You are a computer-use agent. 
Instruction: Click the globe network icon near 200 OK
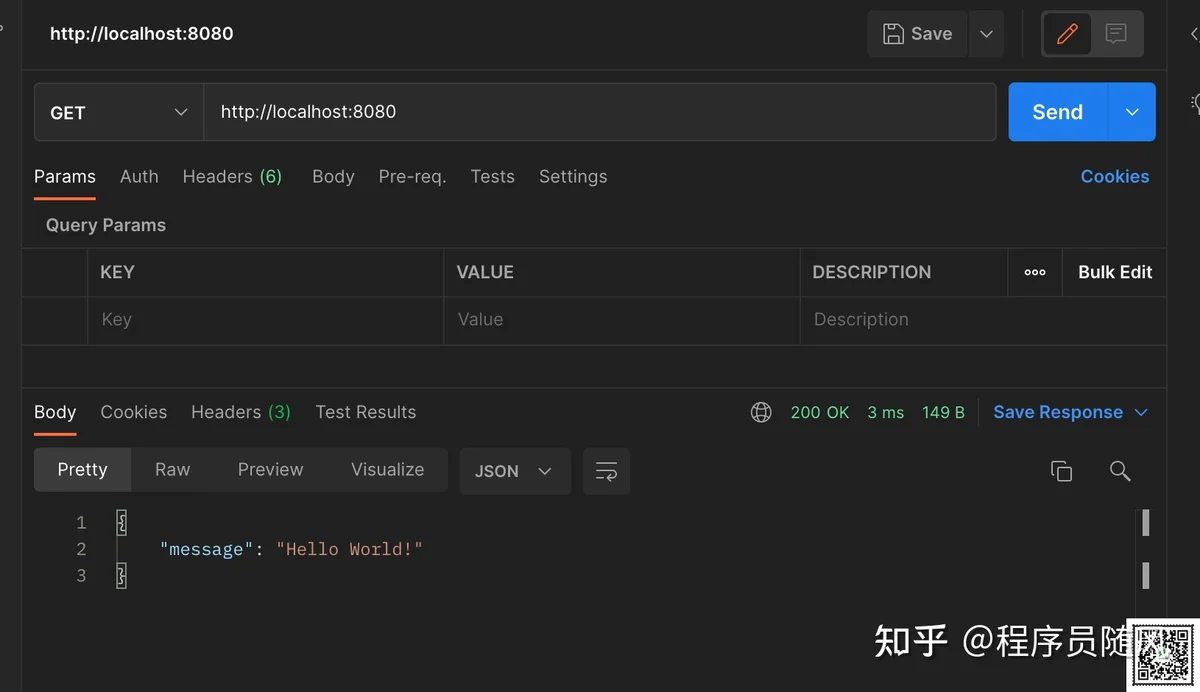(x=761, y=412)
